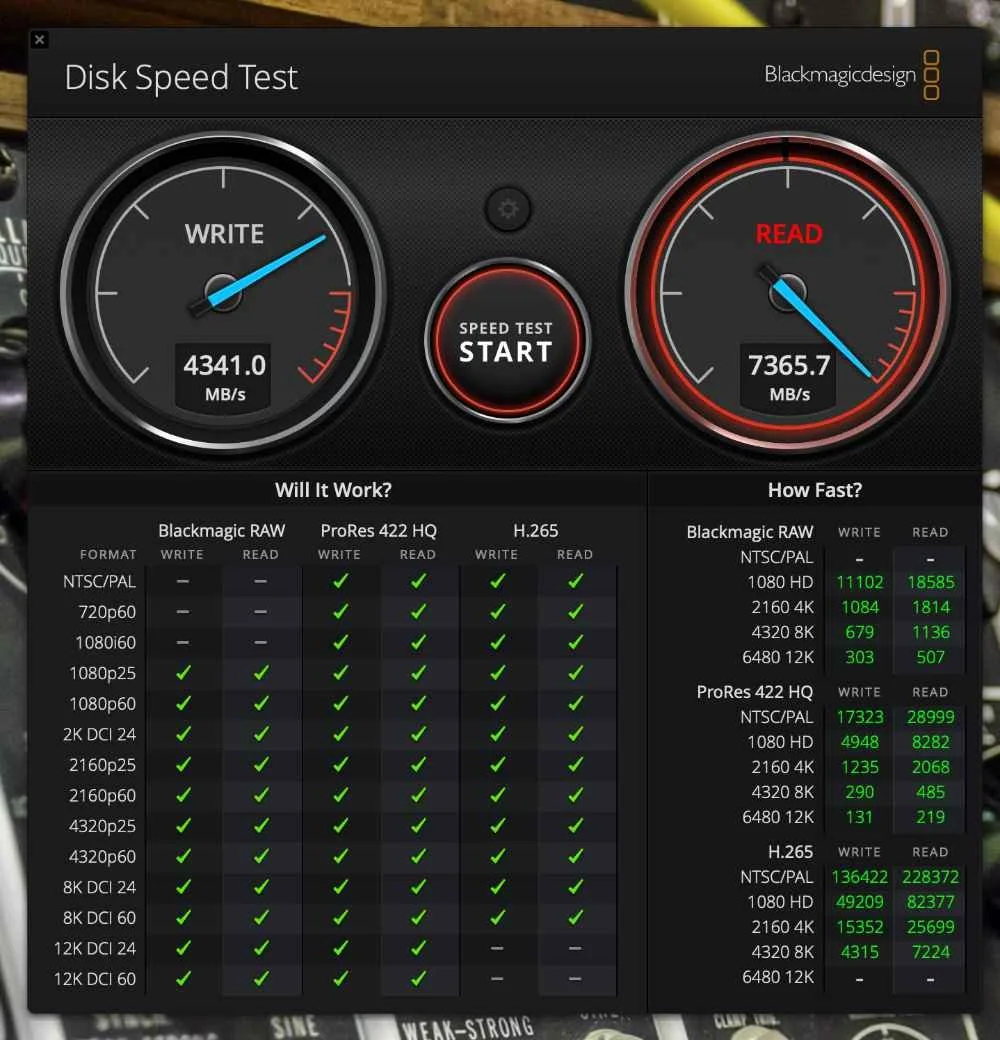
Task: Click the 8K DCI 60 format row label
Action: (x=99, y=918)
